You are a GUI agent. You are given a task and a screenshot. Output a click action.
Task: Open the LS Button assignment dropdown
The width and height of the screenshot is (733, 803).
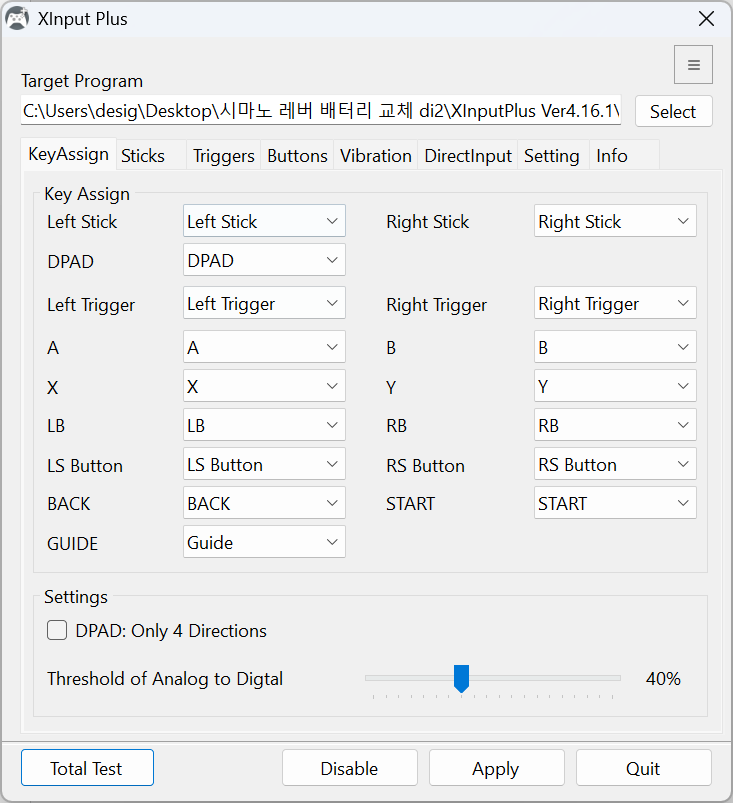264,463
